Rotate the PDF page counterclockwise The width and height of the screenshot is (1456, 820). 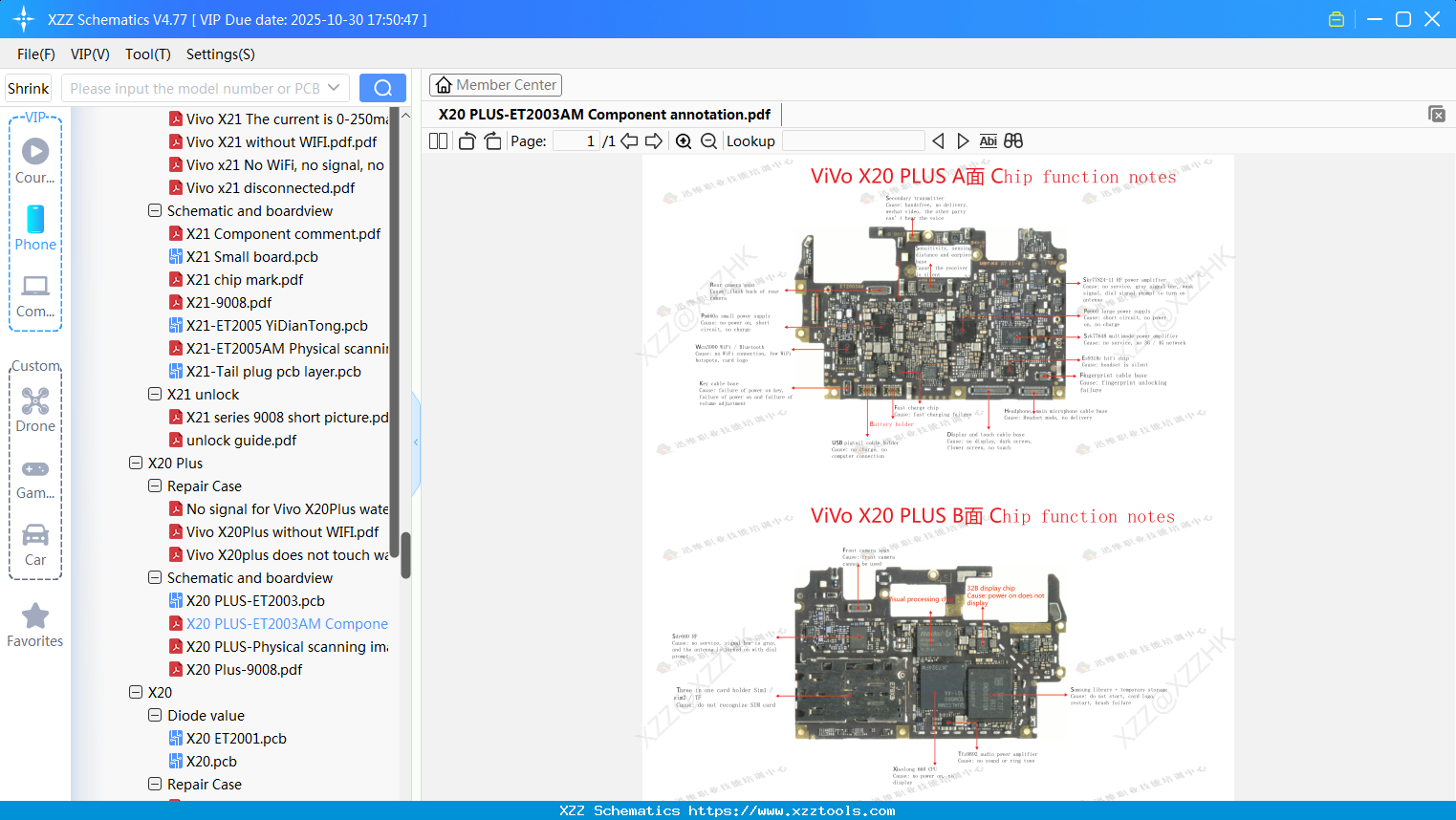(x=466, y=140)
